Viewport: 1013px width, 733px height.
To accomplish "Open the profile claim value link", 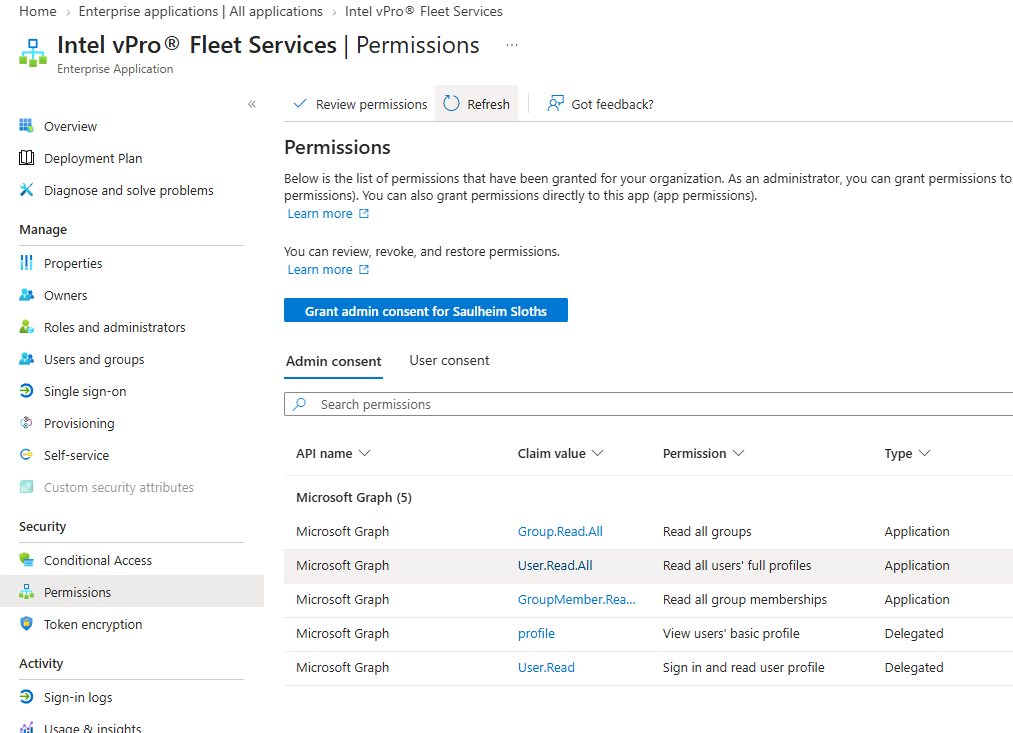I will point(536,634).
